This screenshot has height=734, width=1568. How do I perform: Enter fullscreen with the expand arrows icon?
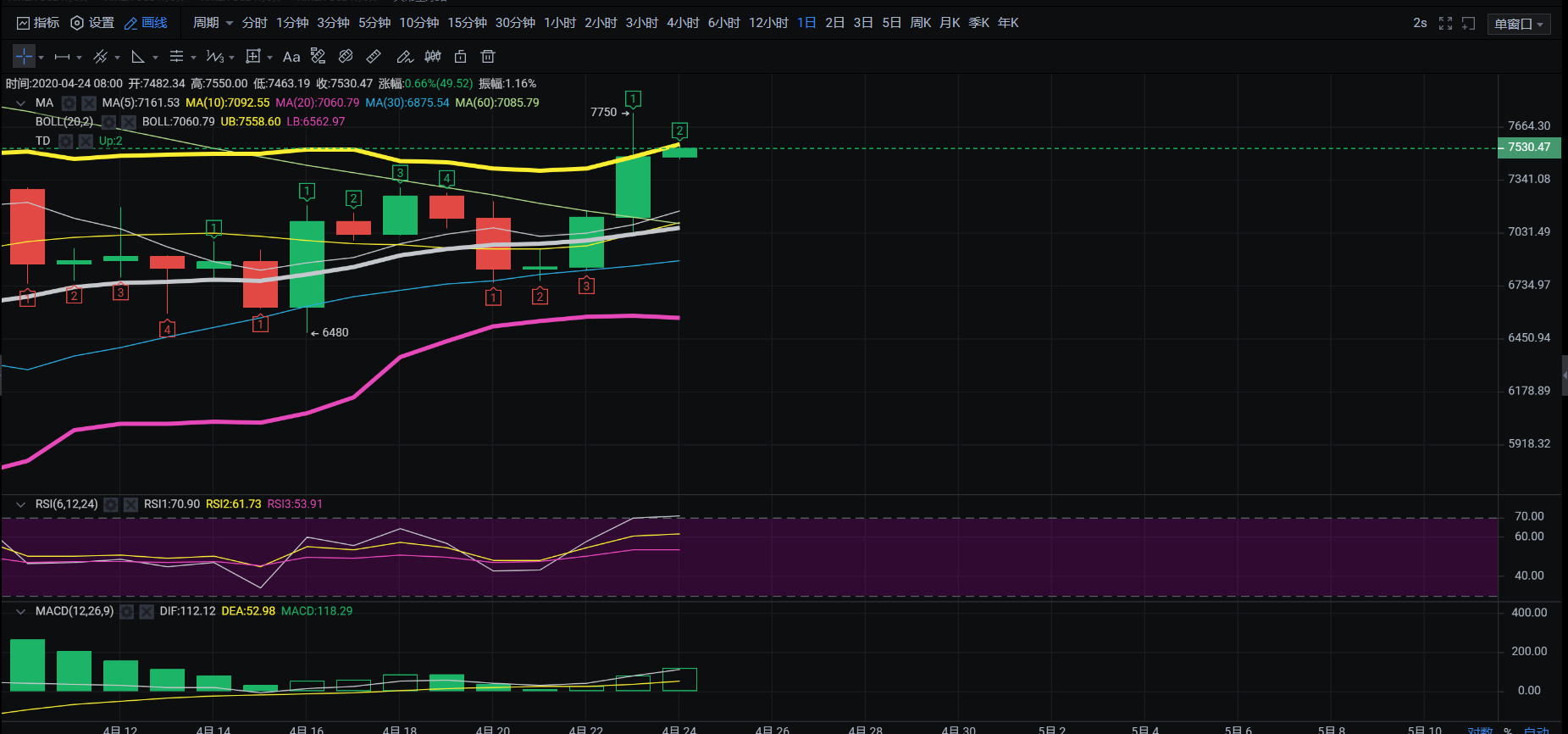coord(1445,24)
